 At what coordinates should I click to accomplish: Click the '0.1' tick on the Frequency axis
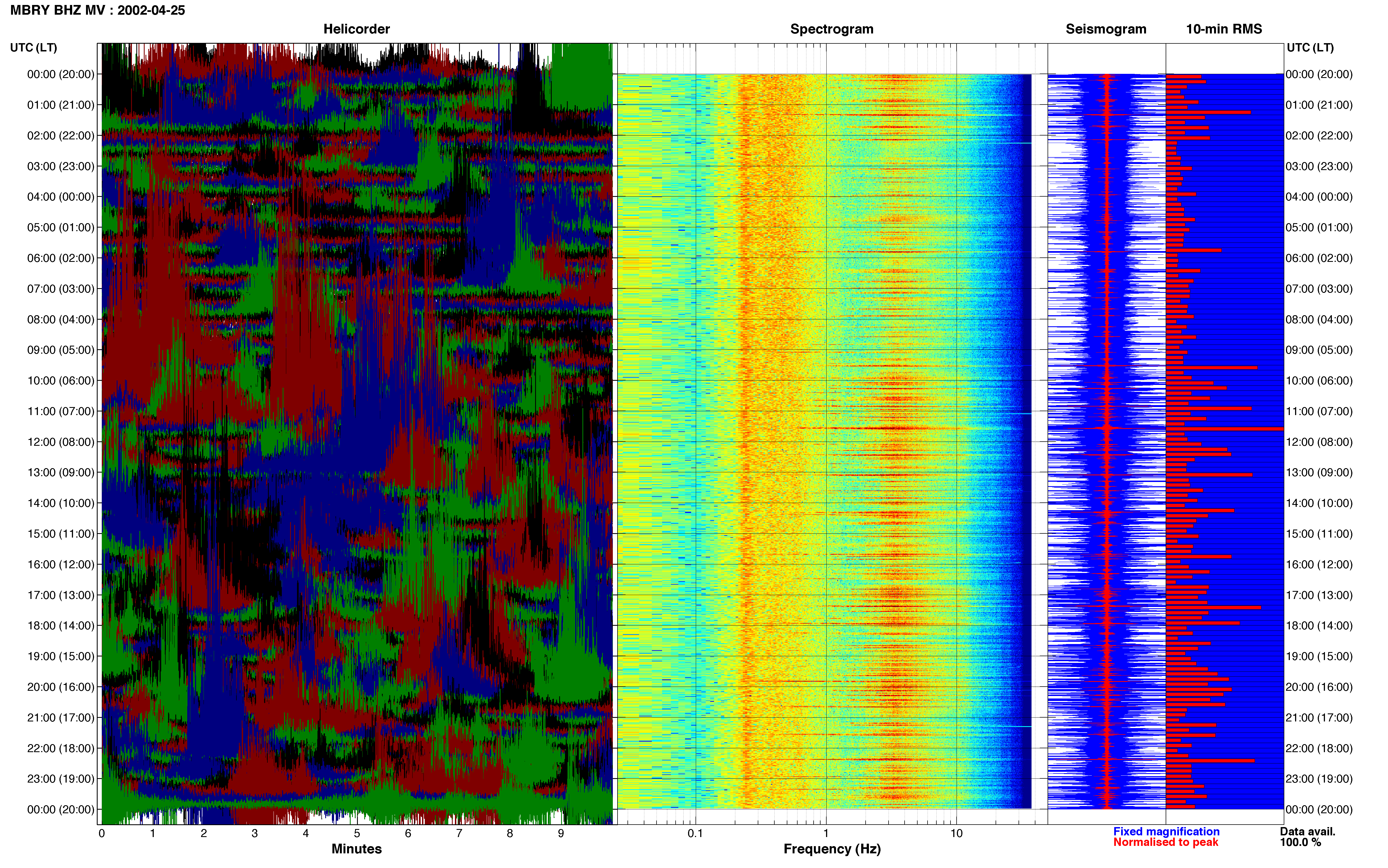[695, 833]
